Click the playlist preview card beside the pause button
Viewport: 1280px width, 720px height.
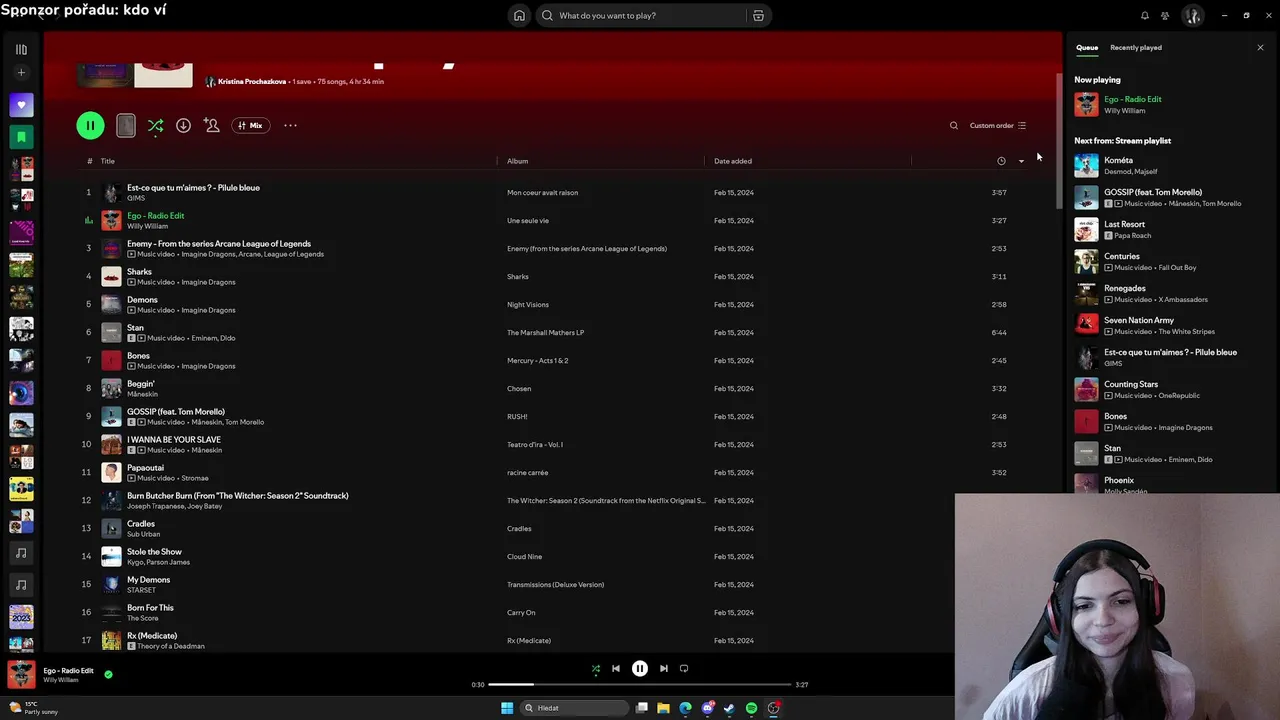click(x=126, y=125)
